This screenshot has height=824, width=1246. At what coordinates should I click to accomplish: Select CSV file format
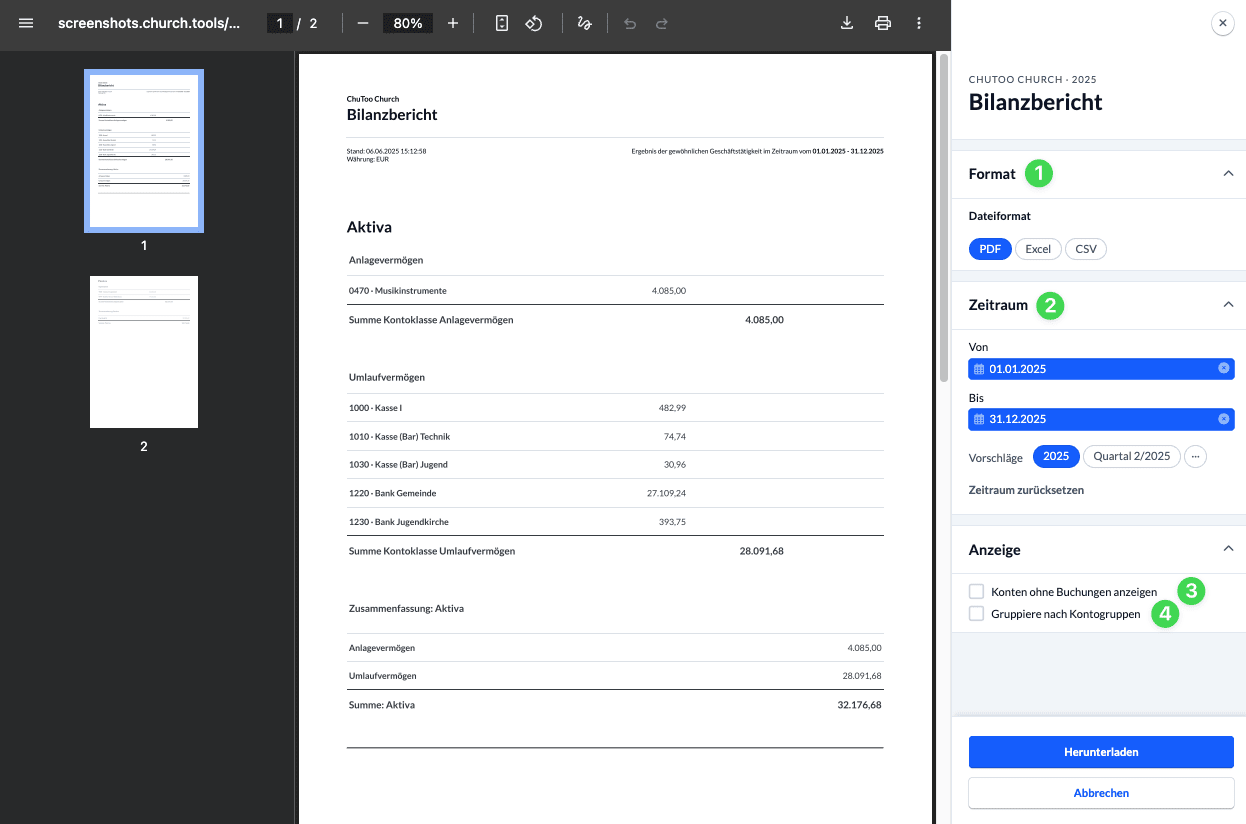point(1086,249)
